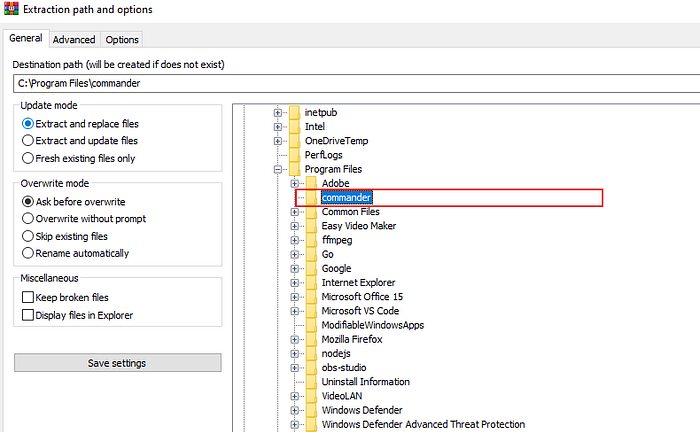This screenshot has height=432, width=700.
Task: Expand the Intel tree node
Action: (x=278, y=127)
